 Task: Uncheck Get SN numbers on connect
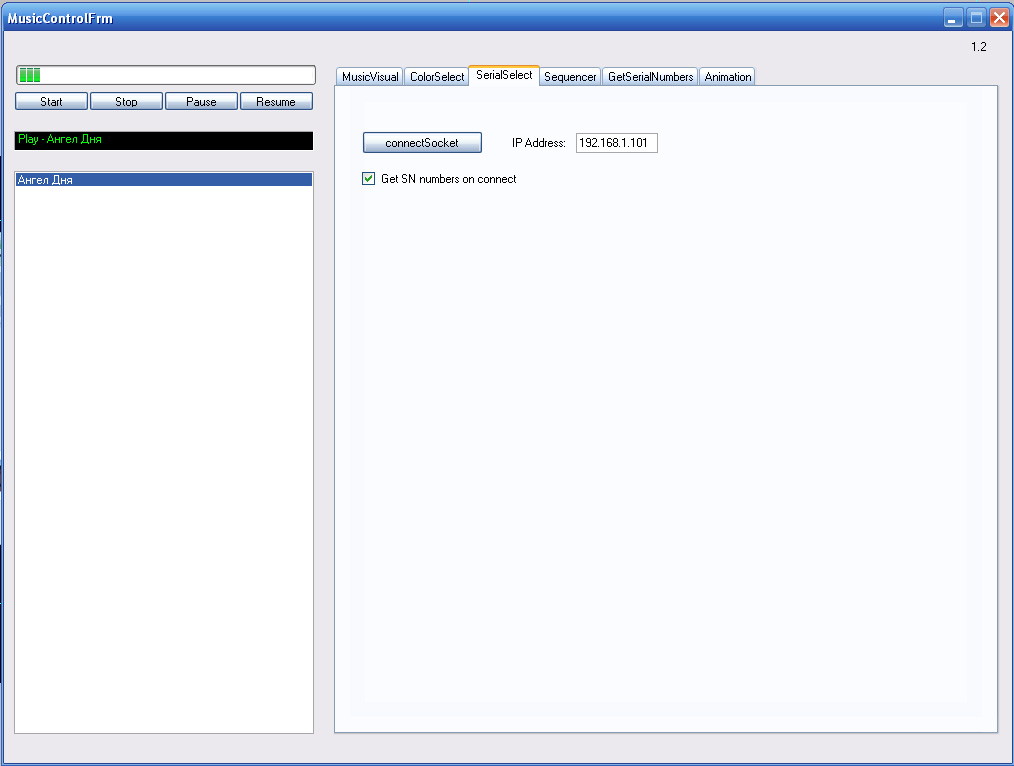[369, 179]
